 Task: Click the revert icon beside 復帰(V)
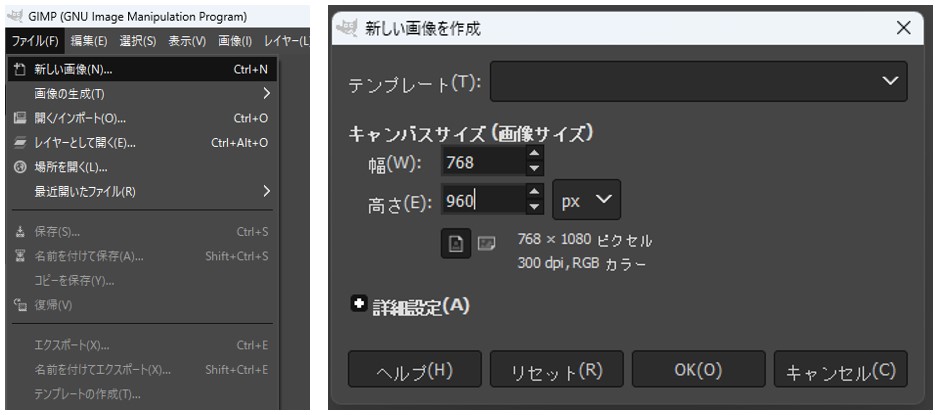(x=20, y=305)
